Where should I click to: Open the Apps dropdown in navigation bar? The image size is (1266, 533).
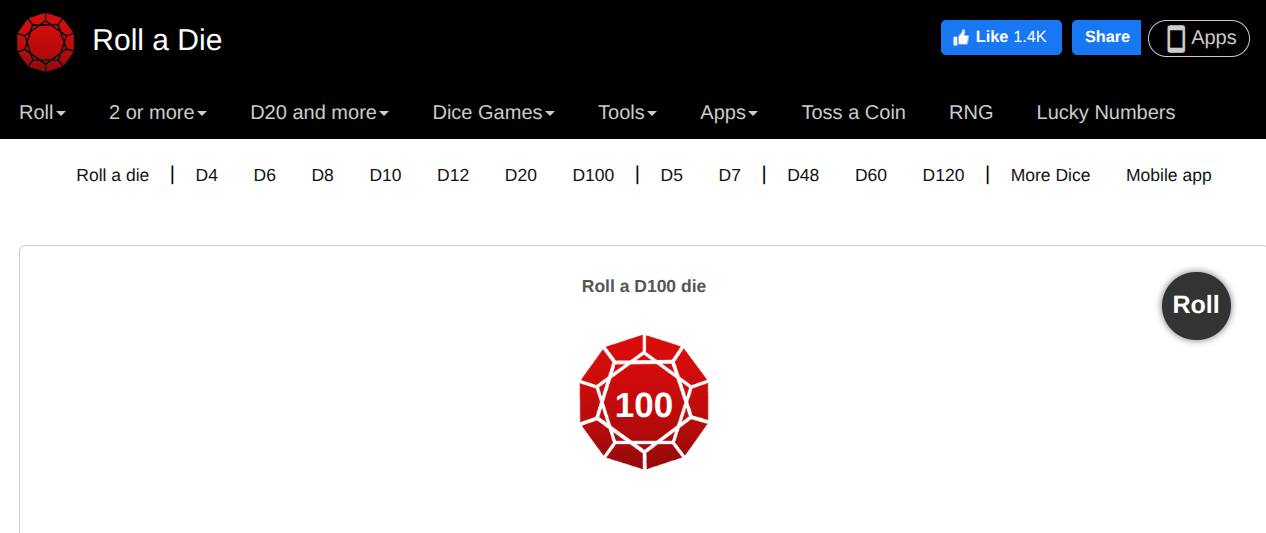729,112
